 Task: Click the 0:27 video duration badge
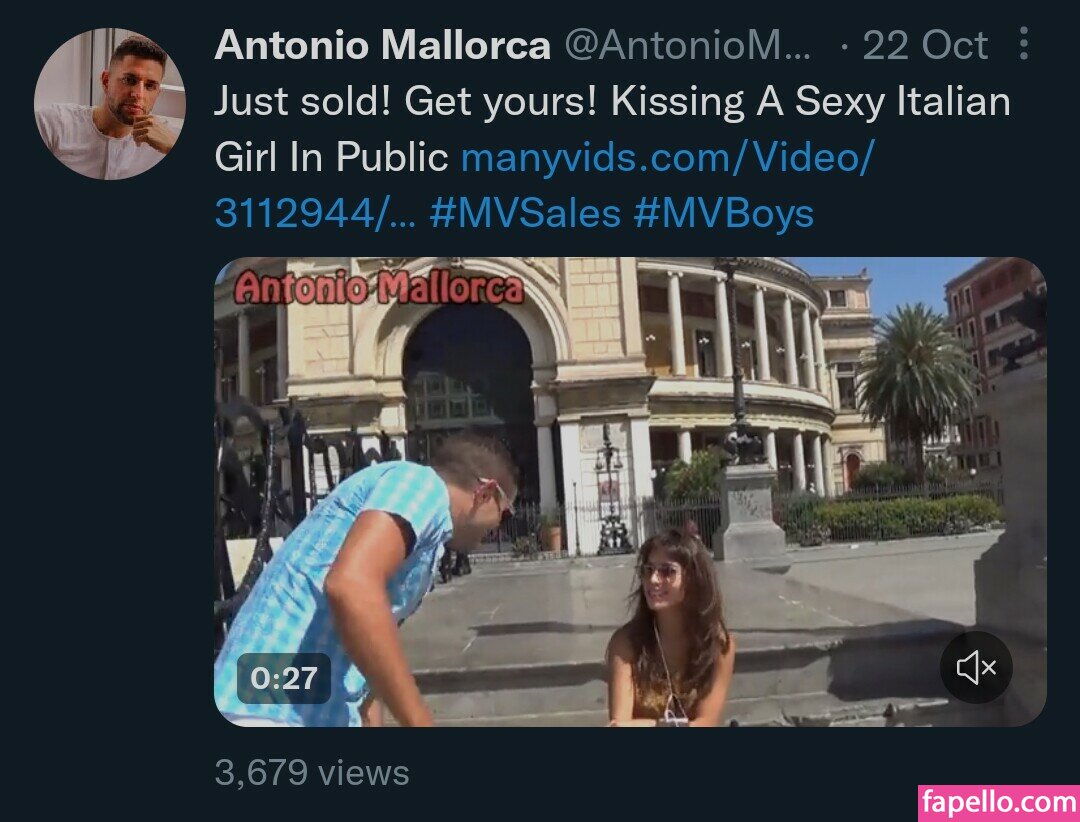tap(284, 679)
